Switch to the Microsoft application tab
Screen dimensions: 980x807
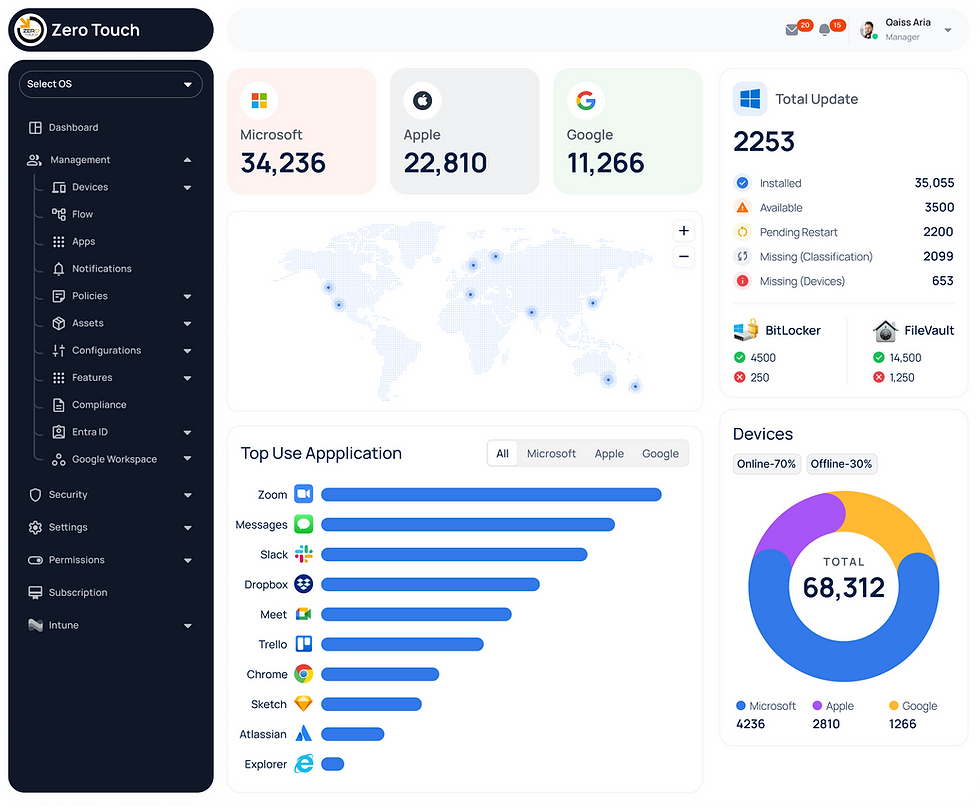tap(551, 454)
